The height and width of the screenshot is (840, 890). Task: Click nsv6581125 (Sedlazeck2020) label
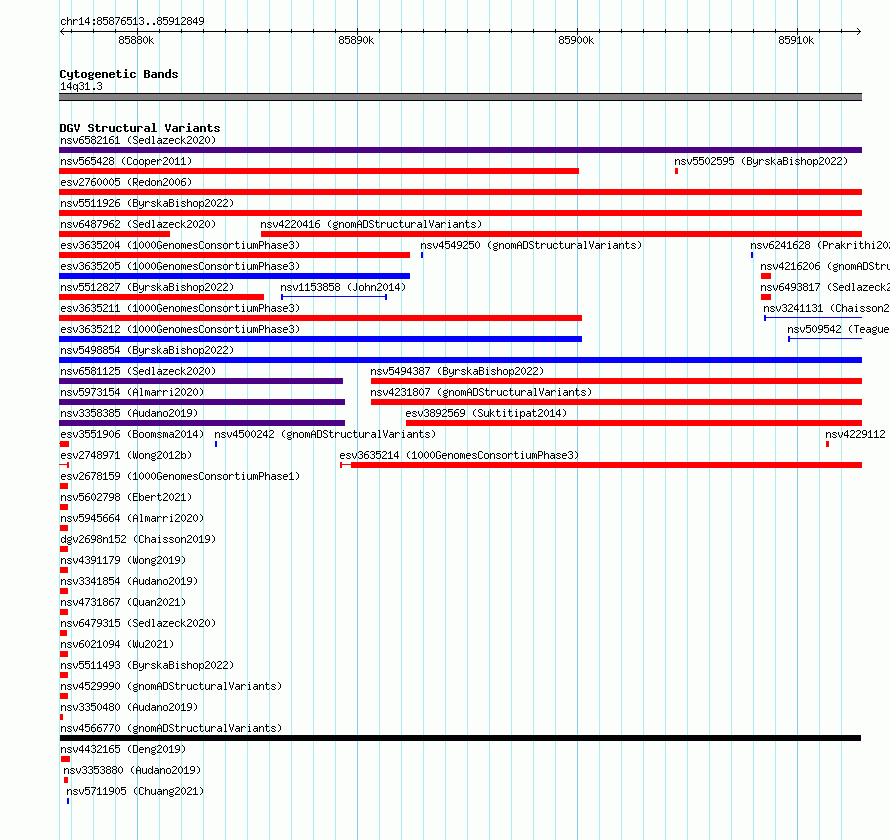(138, 371)
